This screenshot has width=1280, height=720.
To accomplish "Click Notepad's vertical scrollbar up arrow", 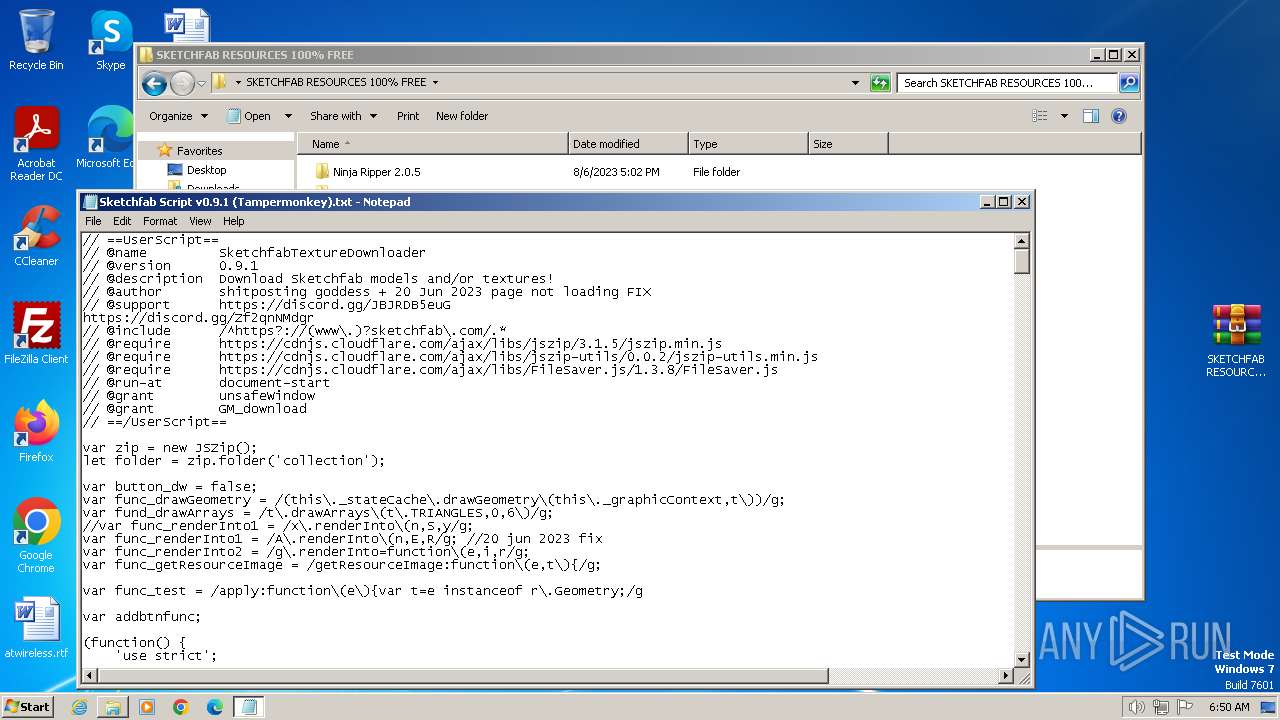I will [x=1022, y=241].
